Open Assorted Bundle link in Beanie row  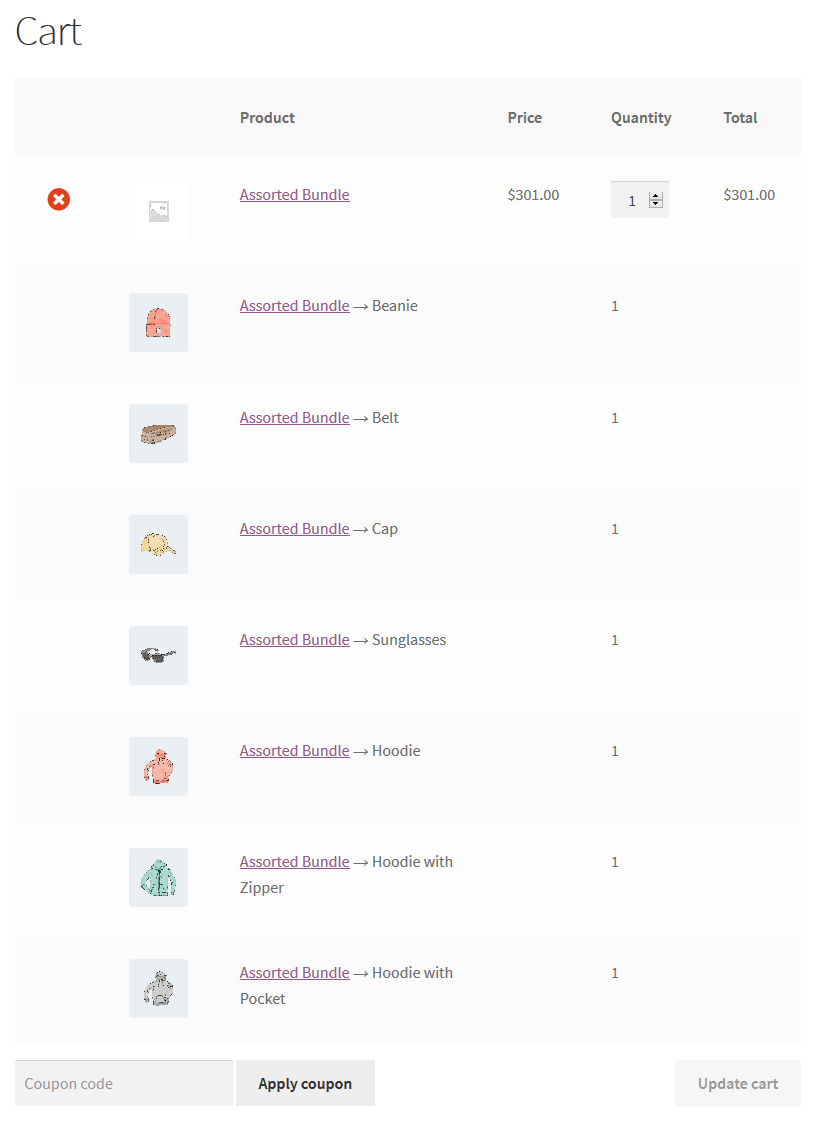point(294,306)
